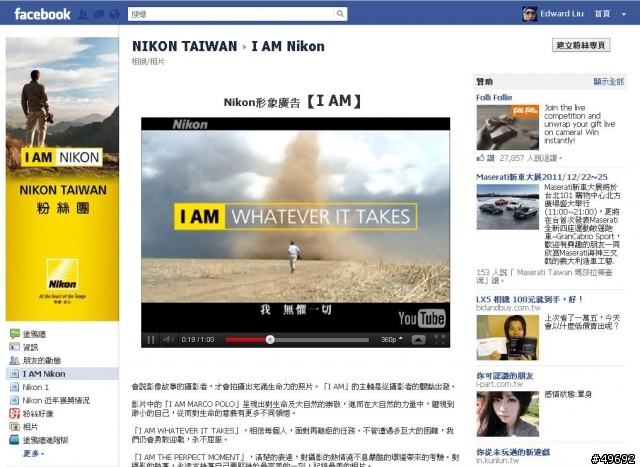Image resolution: width=640 pixels, height=467 pixels.
Task: Go to 首頁 home link
Action: coord(602,13)
